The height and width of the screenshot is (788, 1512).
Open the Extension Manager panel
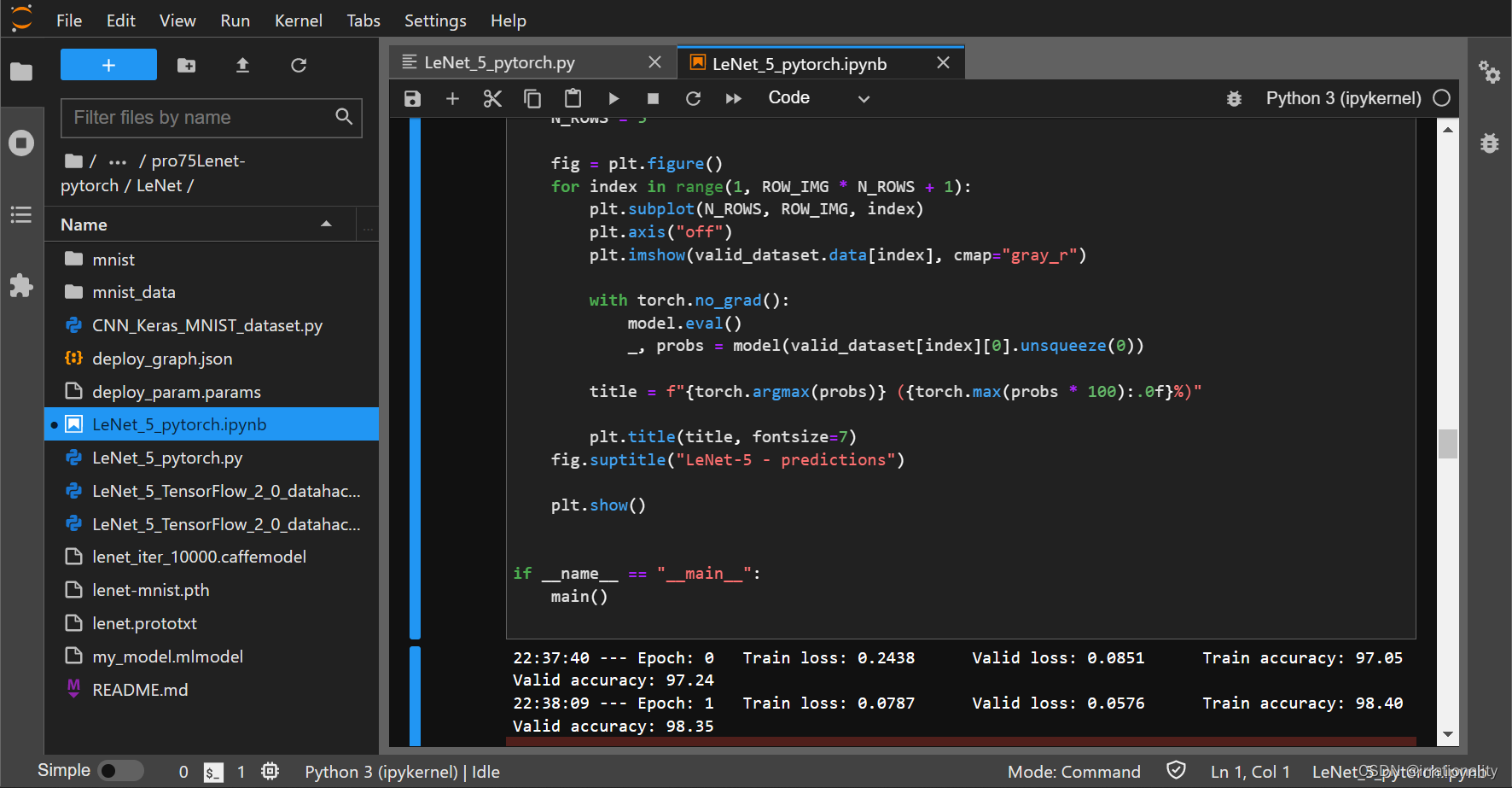coord(21,285)
